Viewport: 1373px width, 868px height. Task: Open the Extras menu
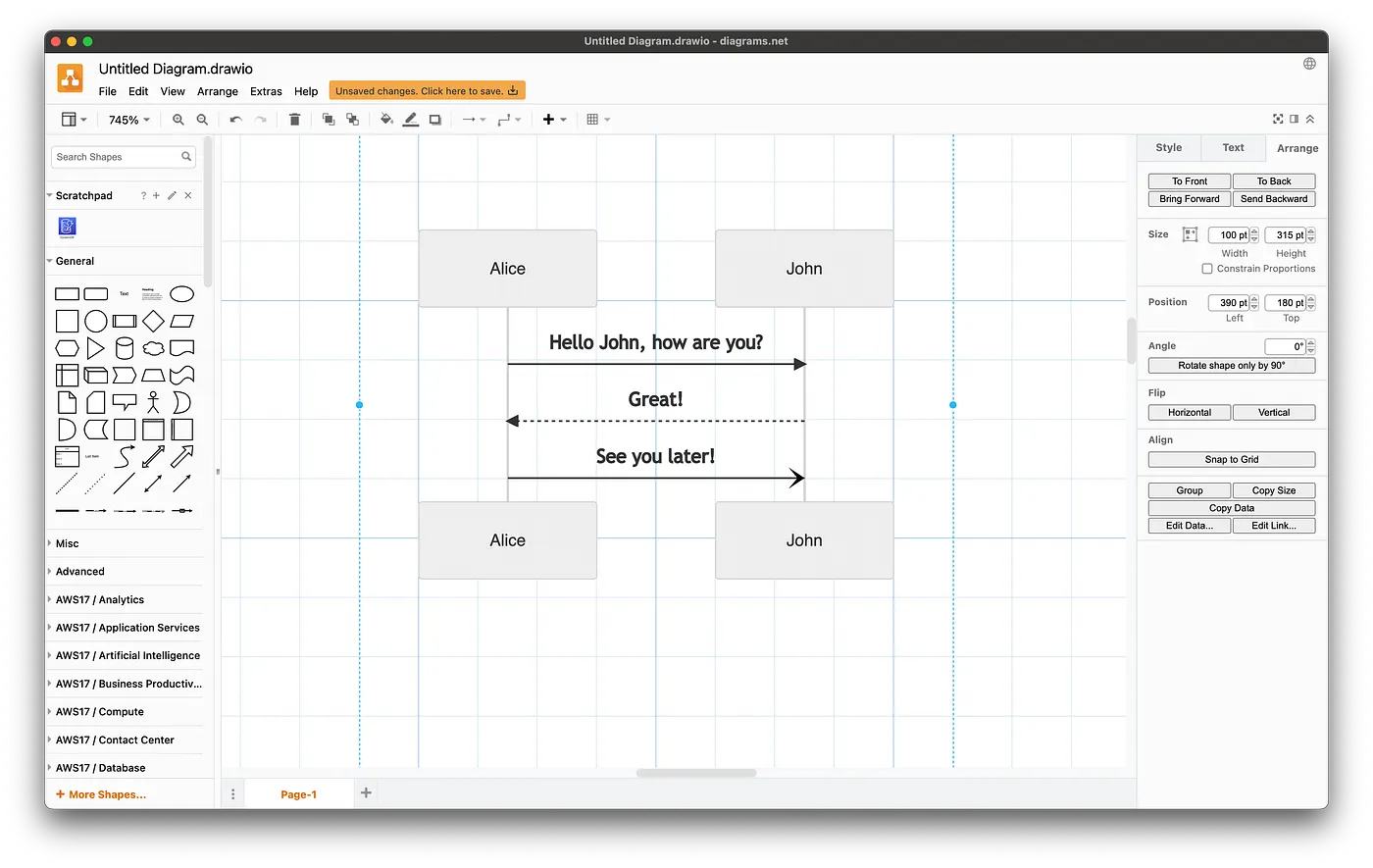point(266,90)
